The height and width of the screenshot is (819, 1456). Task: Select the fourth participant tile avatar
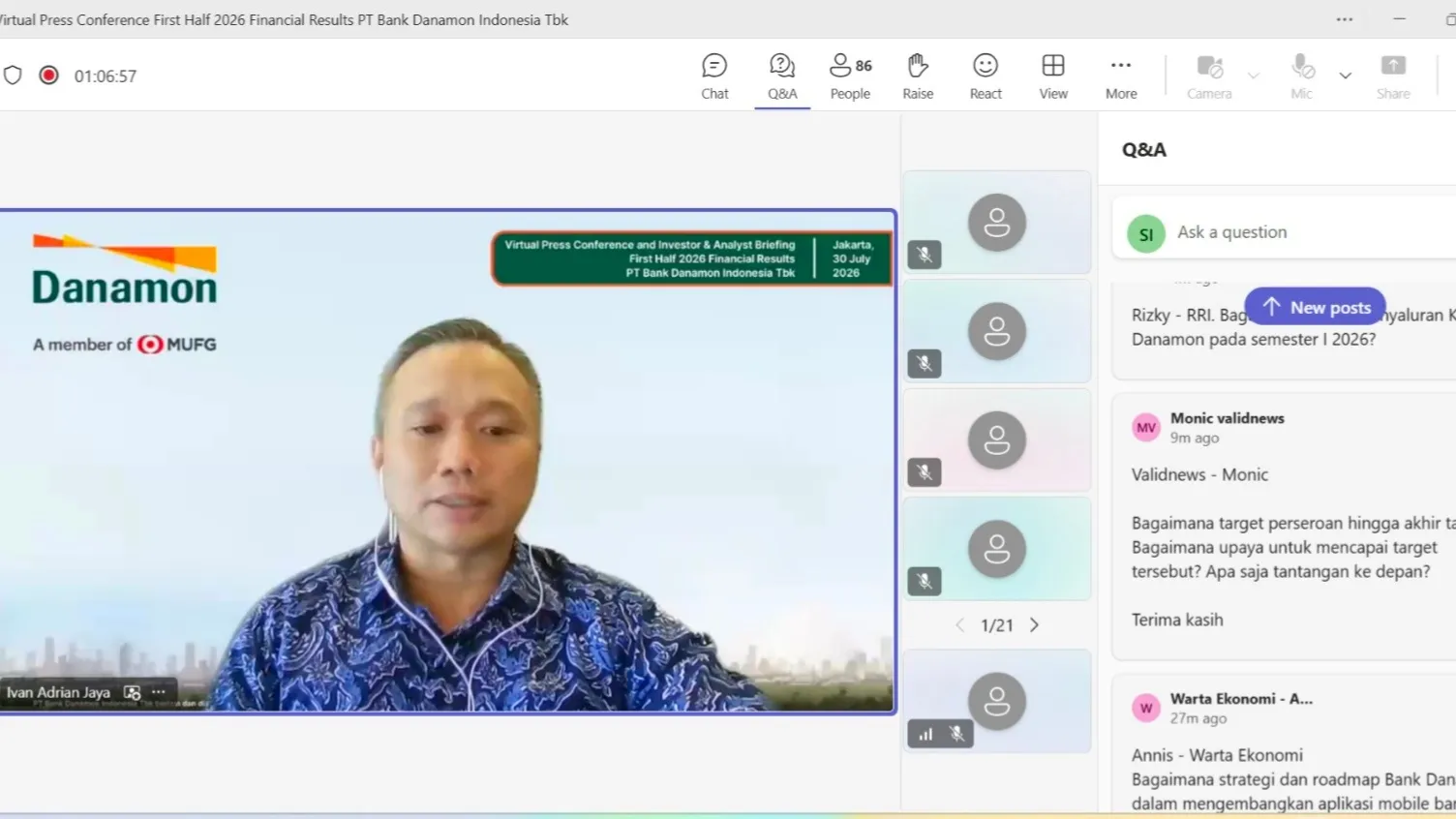(997, 549)
